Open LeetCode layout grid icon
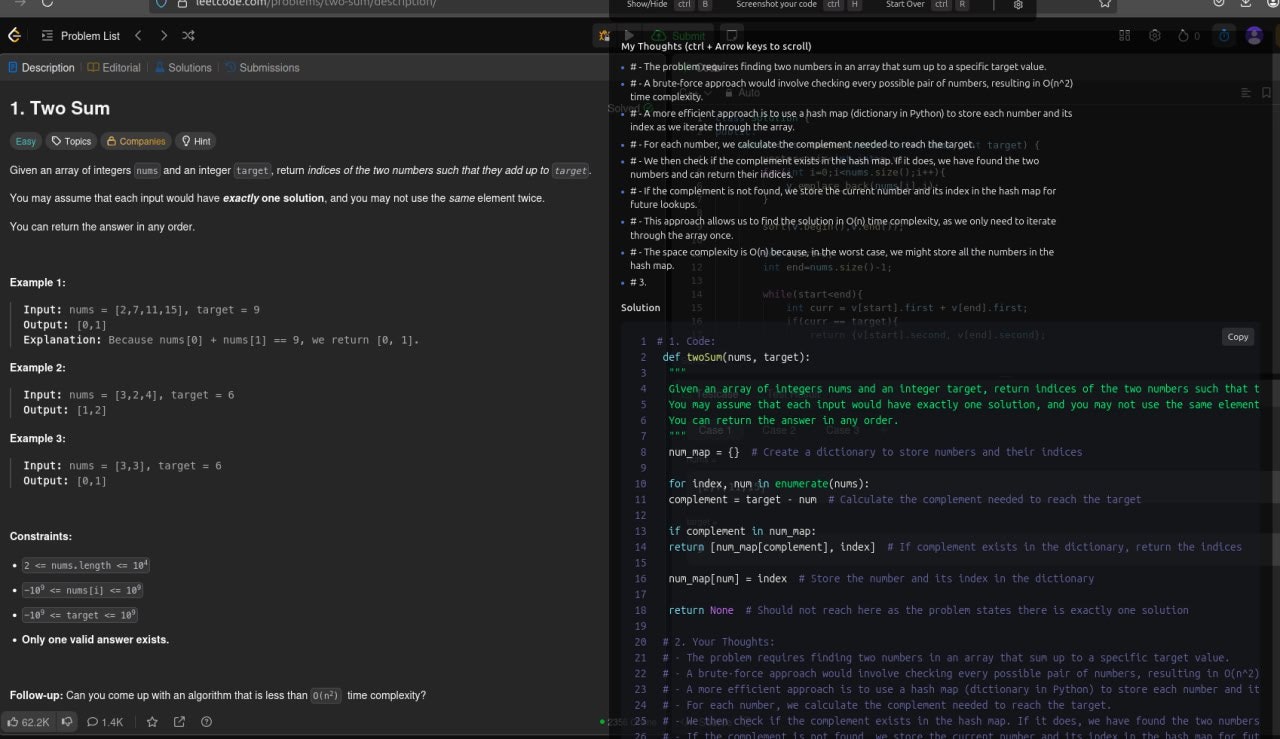1280x739 pixels. pos(1125,36)
